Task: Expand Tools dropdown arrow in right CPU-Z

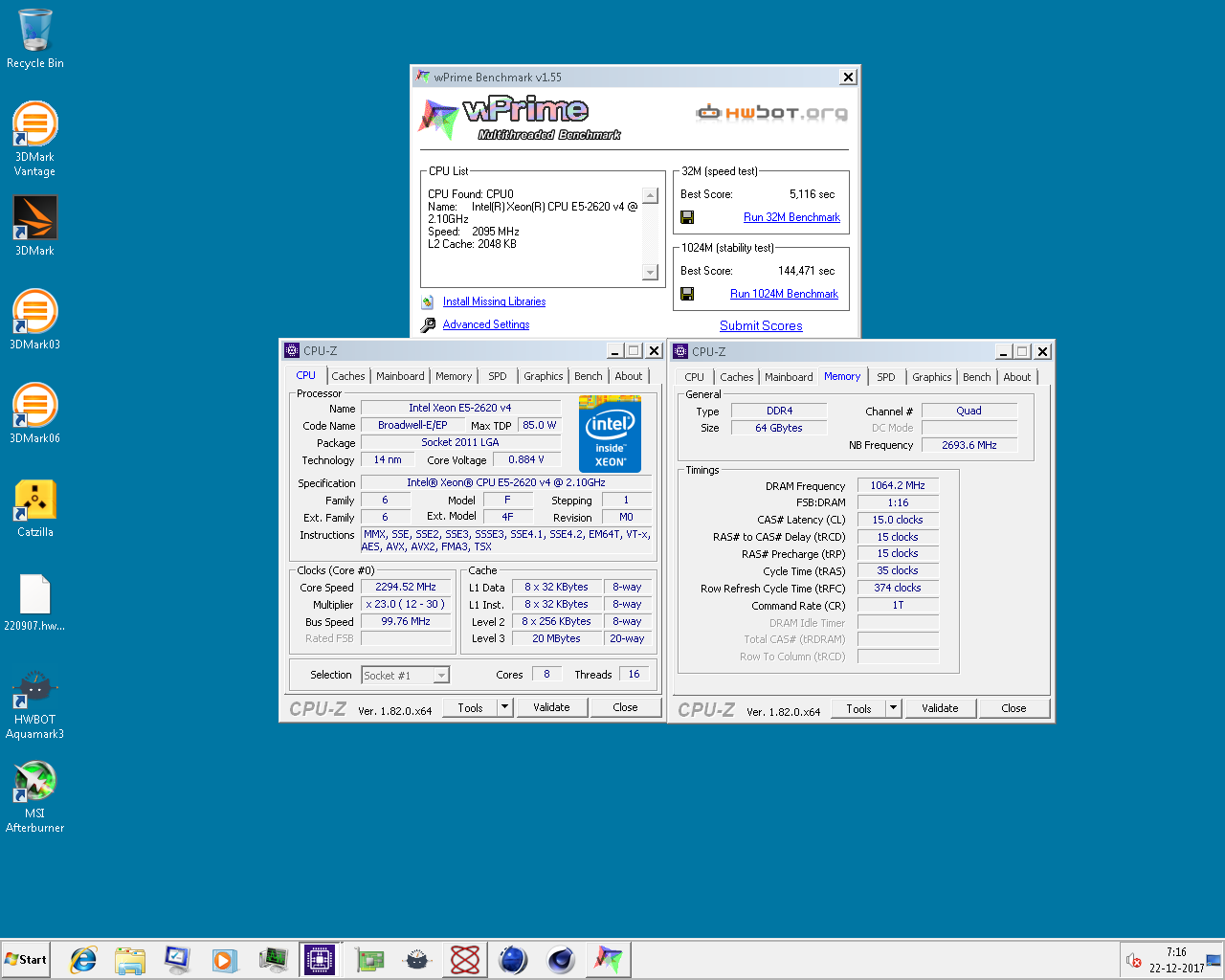Action: [894, 708]
